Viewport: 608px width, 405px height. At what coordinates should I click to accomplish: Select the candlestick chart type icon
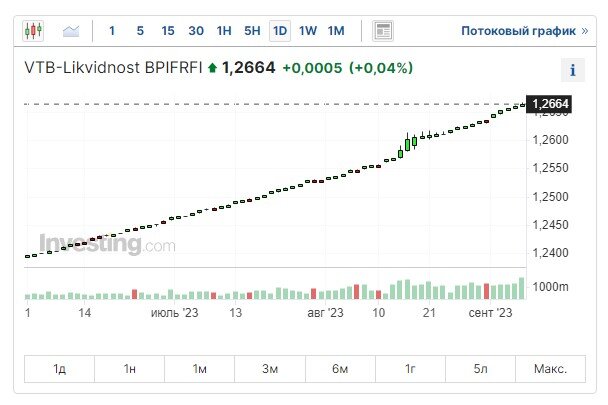pyautogui.click(x=33, y=30)
